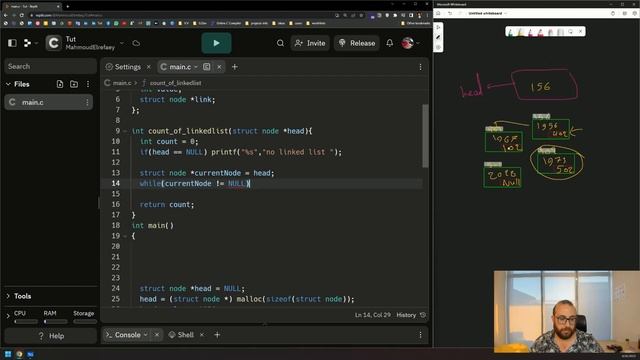Click the Invite button

(x=310, y=43)
